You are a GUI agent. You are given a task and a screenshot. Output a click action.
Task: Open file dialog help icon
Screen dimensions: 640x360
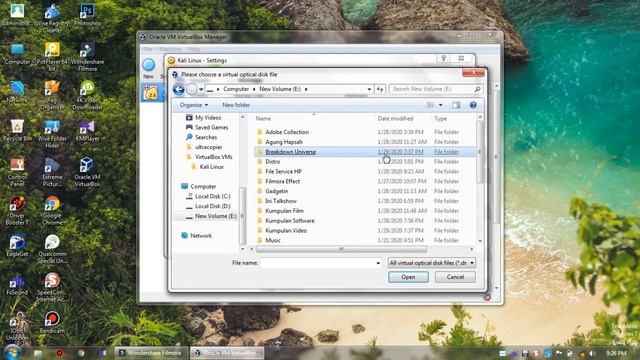[473, 105]
